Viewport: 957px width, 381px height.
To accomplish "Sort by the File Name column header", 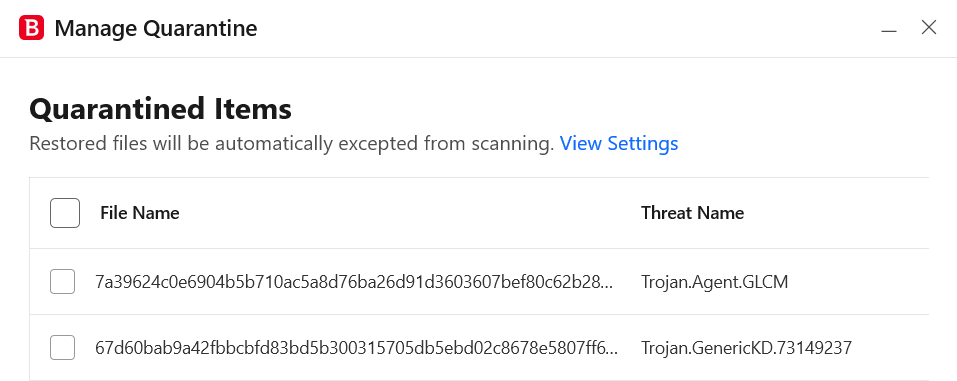I will click(x=140, y=213).
